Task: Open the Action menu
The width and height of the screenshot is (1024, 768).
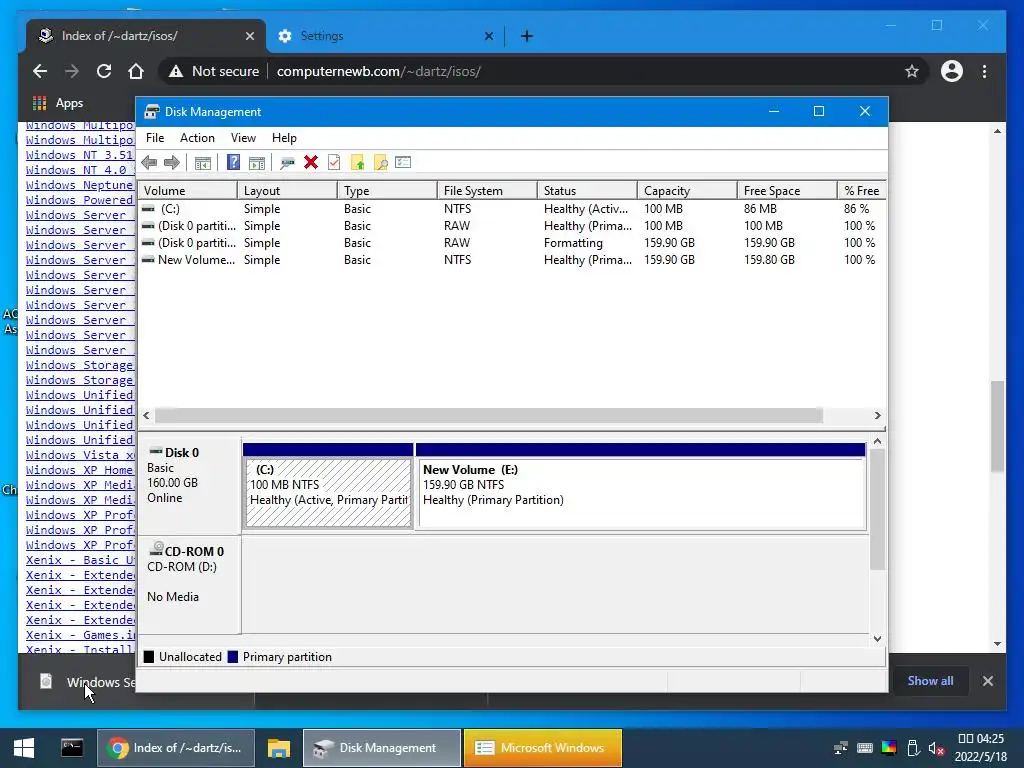Action: (x=197, y=138)
